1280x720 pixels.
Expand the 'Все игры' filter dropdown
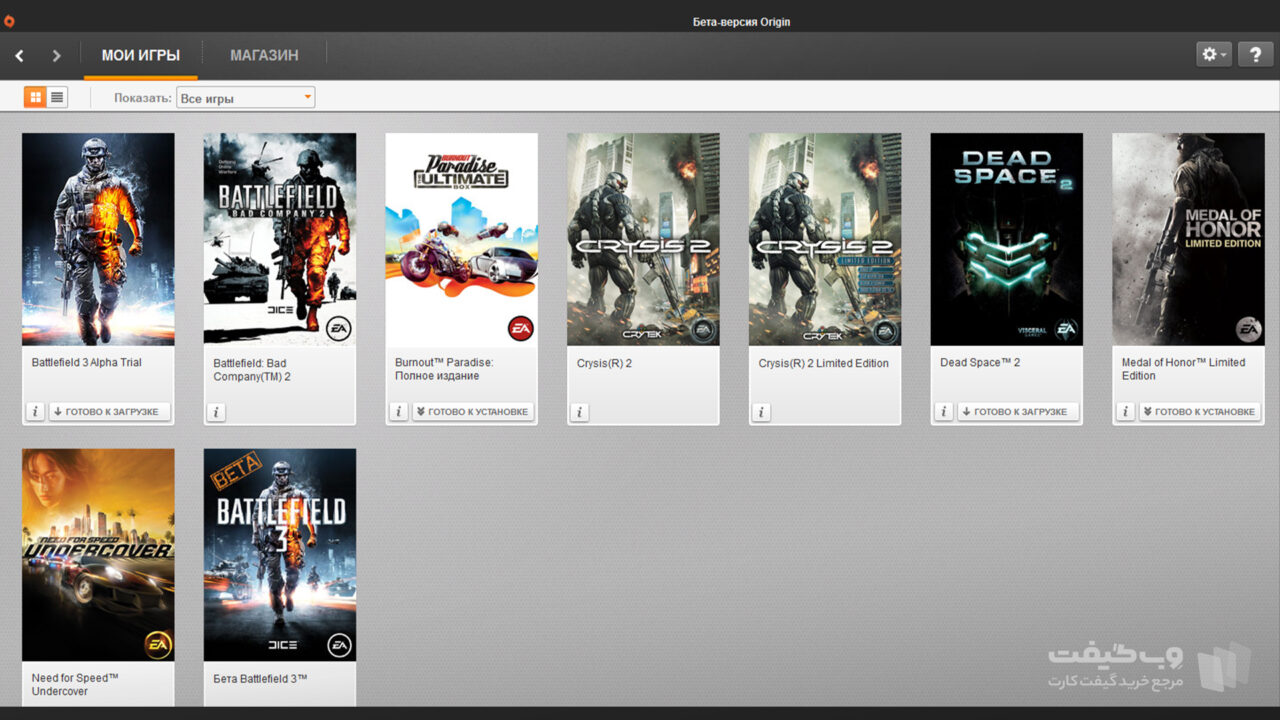point(246,98)
